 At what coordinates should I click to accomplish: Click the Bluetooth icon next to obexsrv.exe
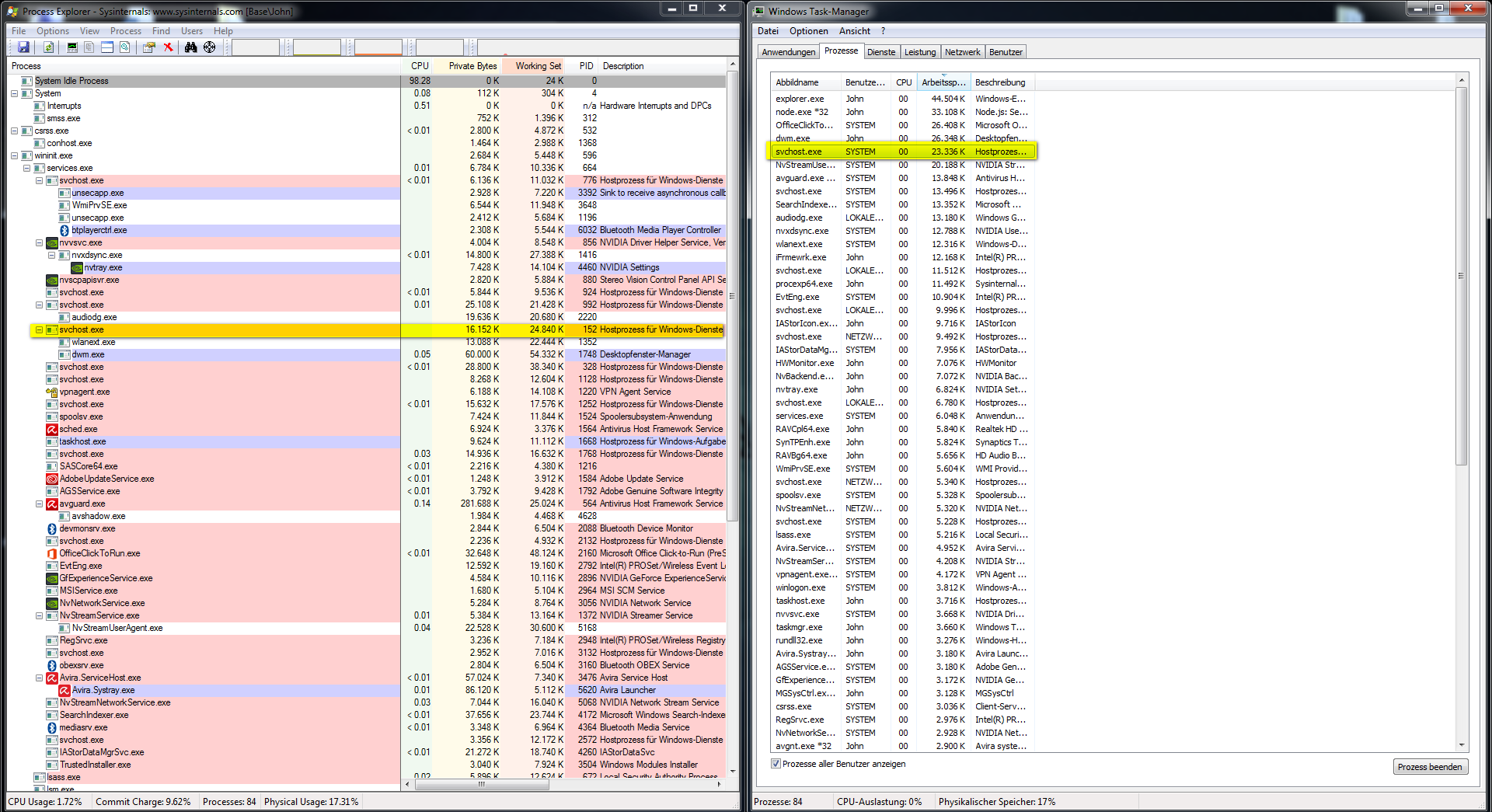tap(52, 665)
